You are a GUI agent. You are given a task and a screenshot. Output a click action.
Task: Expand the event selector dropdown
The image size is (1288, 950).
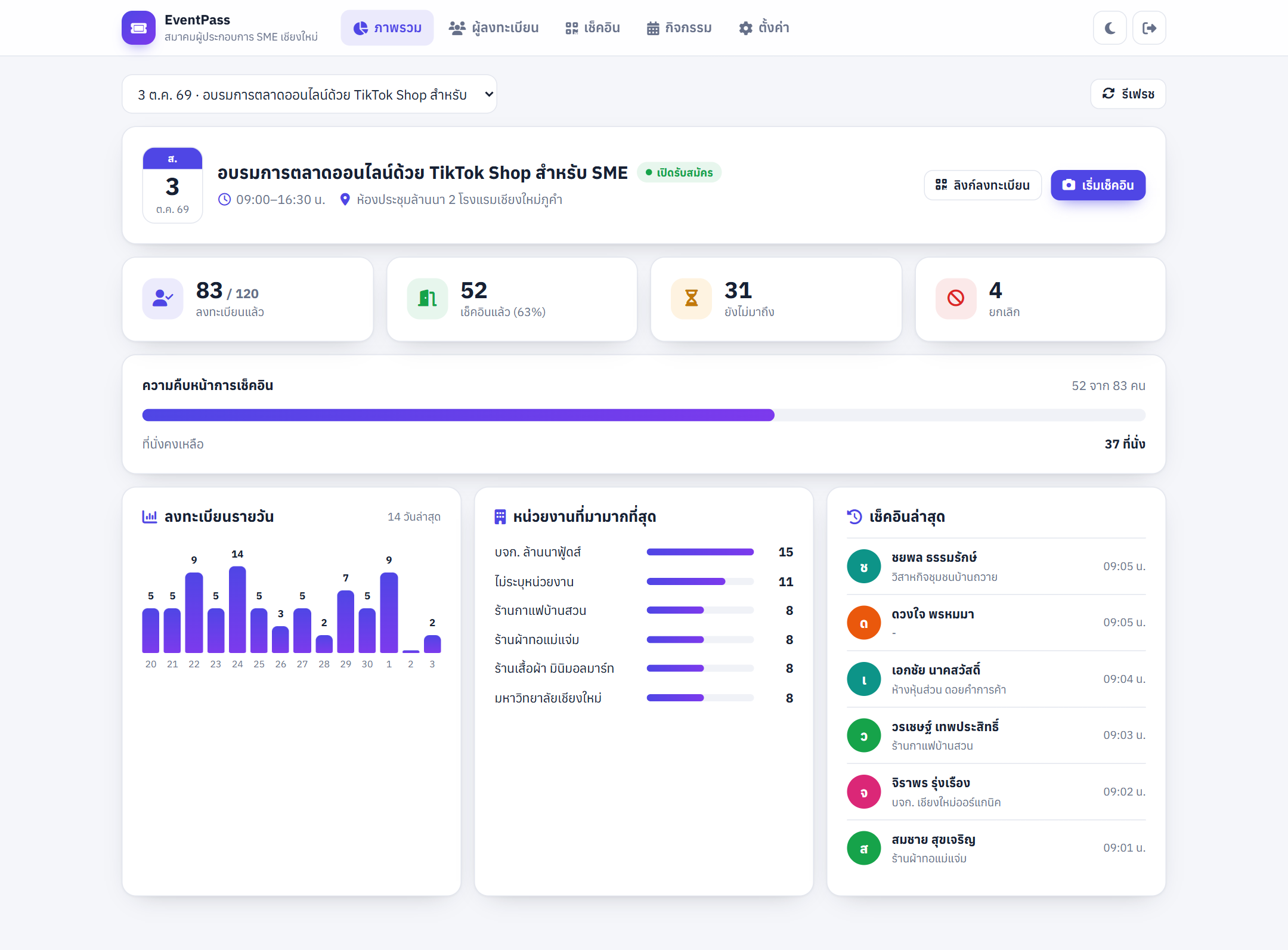(309, 94)
